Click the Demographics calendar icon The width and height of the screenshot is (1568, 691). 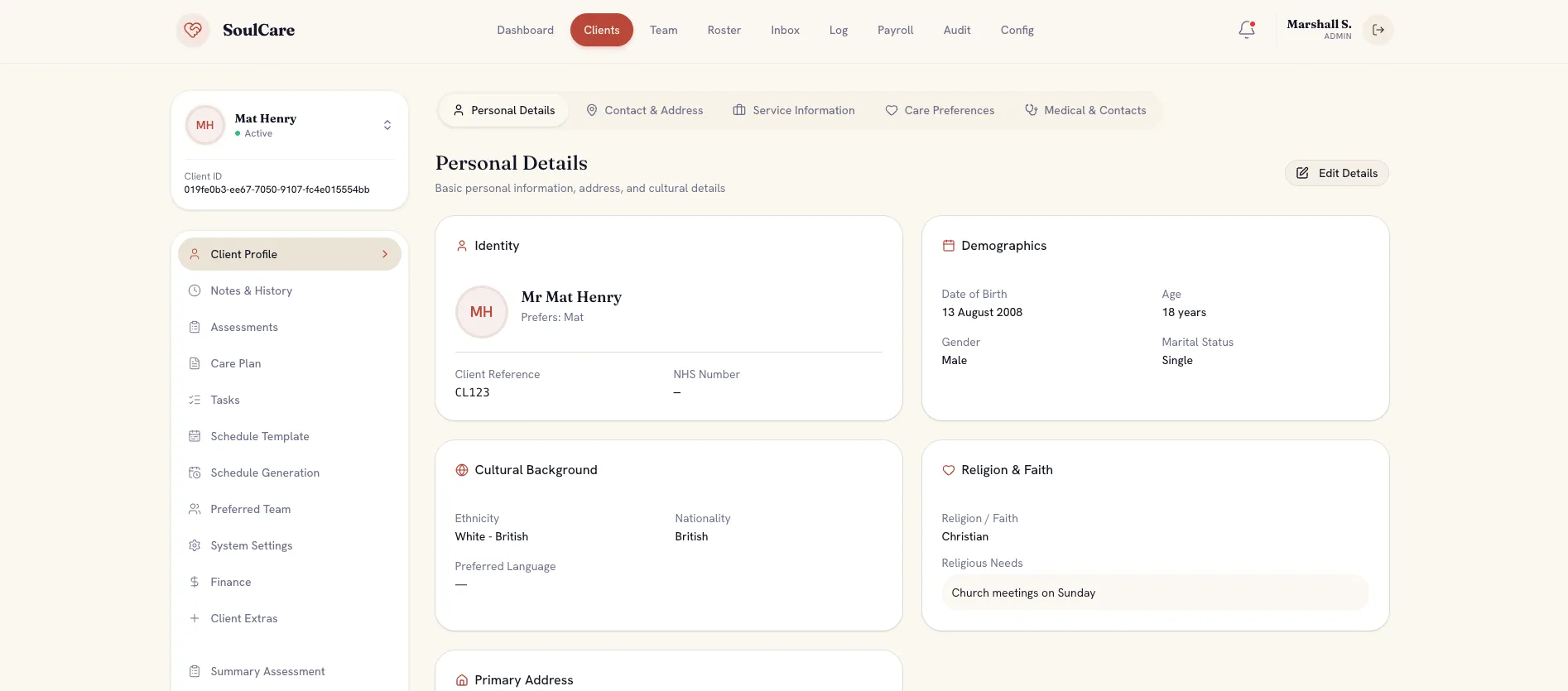click(x=949, y=246)
